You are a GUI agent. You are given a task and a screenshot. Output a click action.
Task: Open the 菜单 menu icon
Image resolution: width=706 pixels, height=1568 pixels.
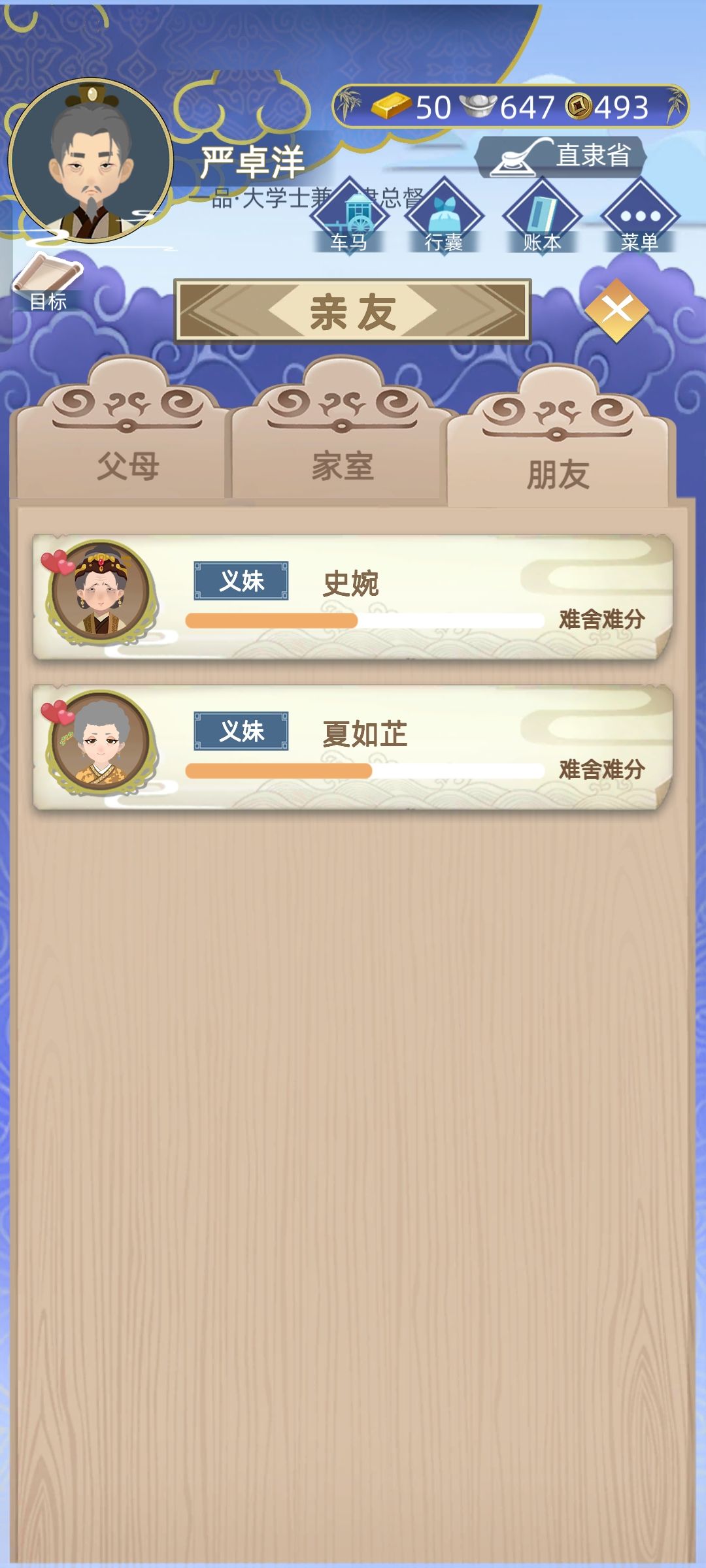[x=640, y=216]
